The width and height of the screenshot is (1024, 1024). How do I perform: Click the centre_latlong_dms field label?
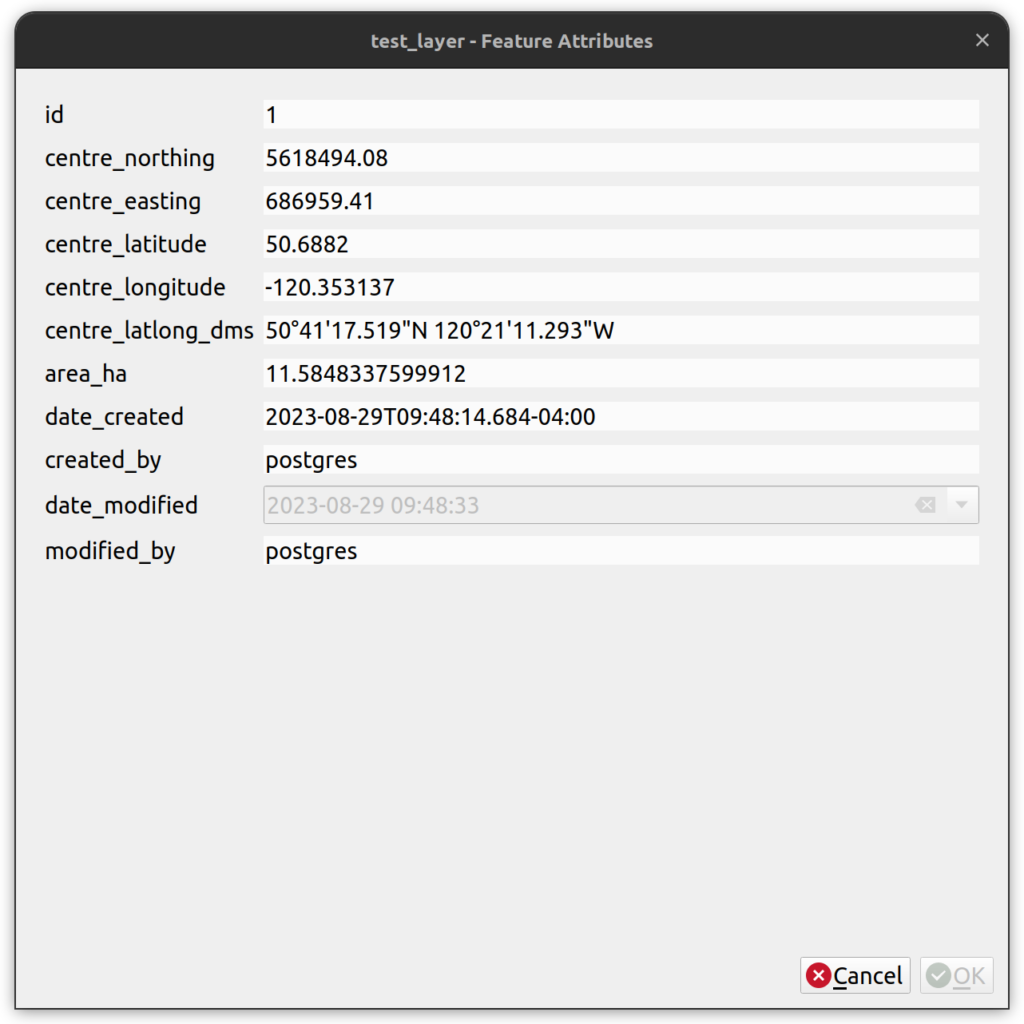(x=149, y=330)
